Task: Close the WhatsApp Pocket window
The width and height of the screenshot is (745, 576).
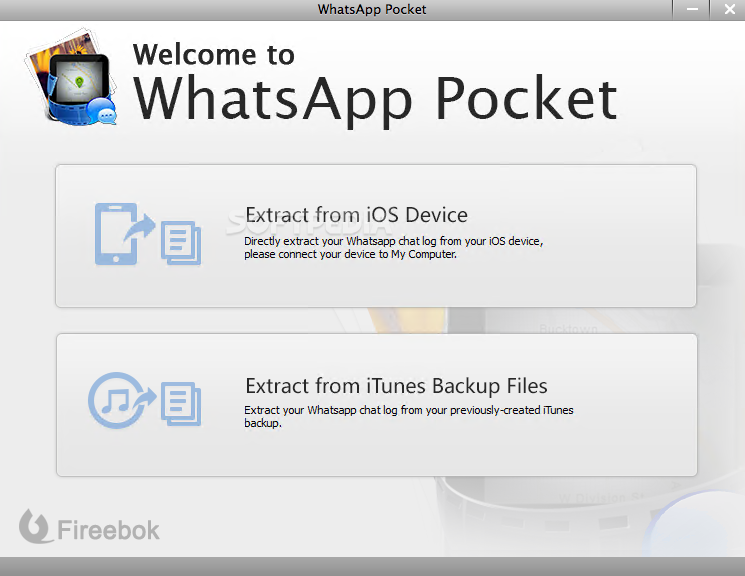Action: point(729,10)
